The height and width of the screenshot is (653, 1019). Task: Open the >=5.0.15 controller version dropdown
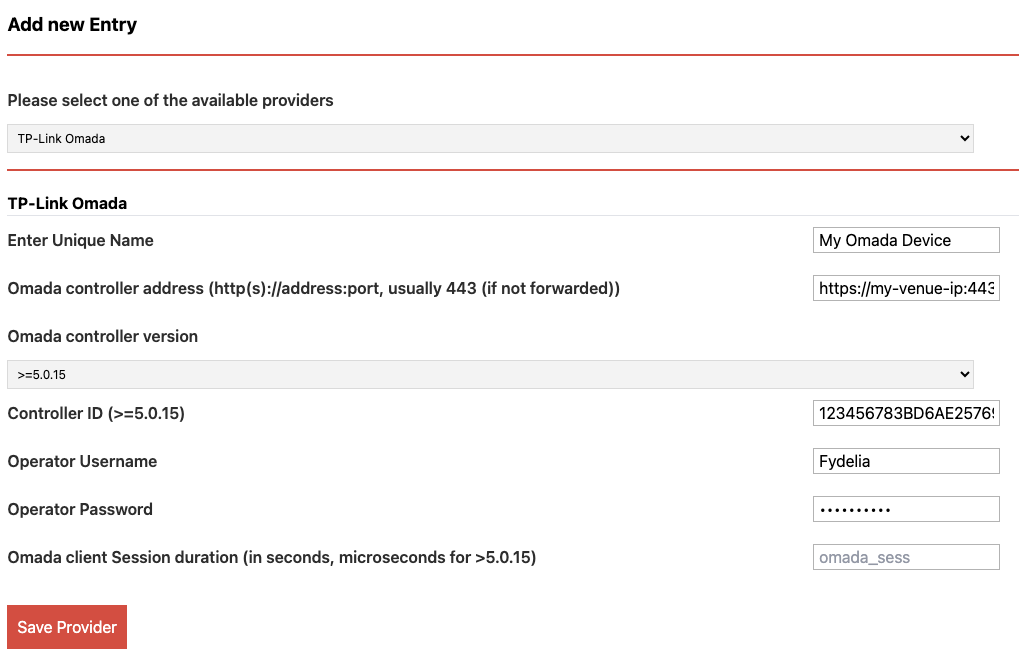click(490, 374)
